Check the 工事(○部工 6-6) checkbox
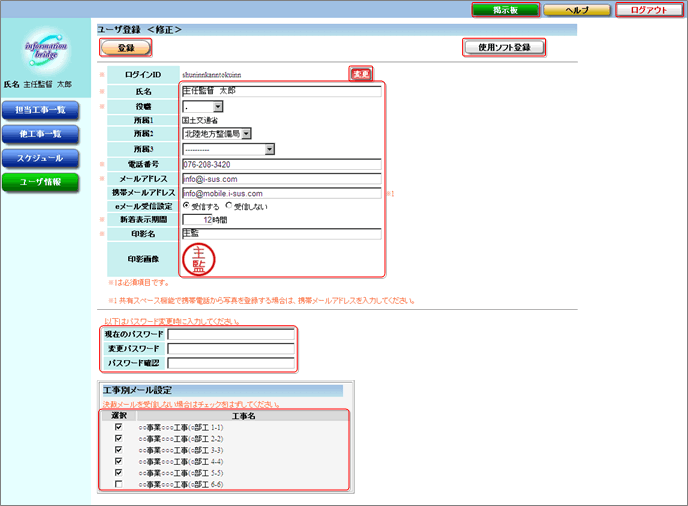This screenshot has height=506, width=688. pos(119,484)
